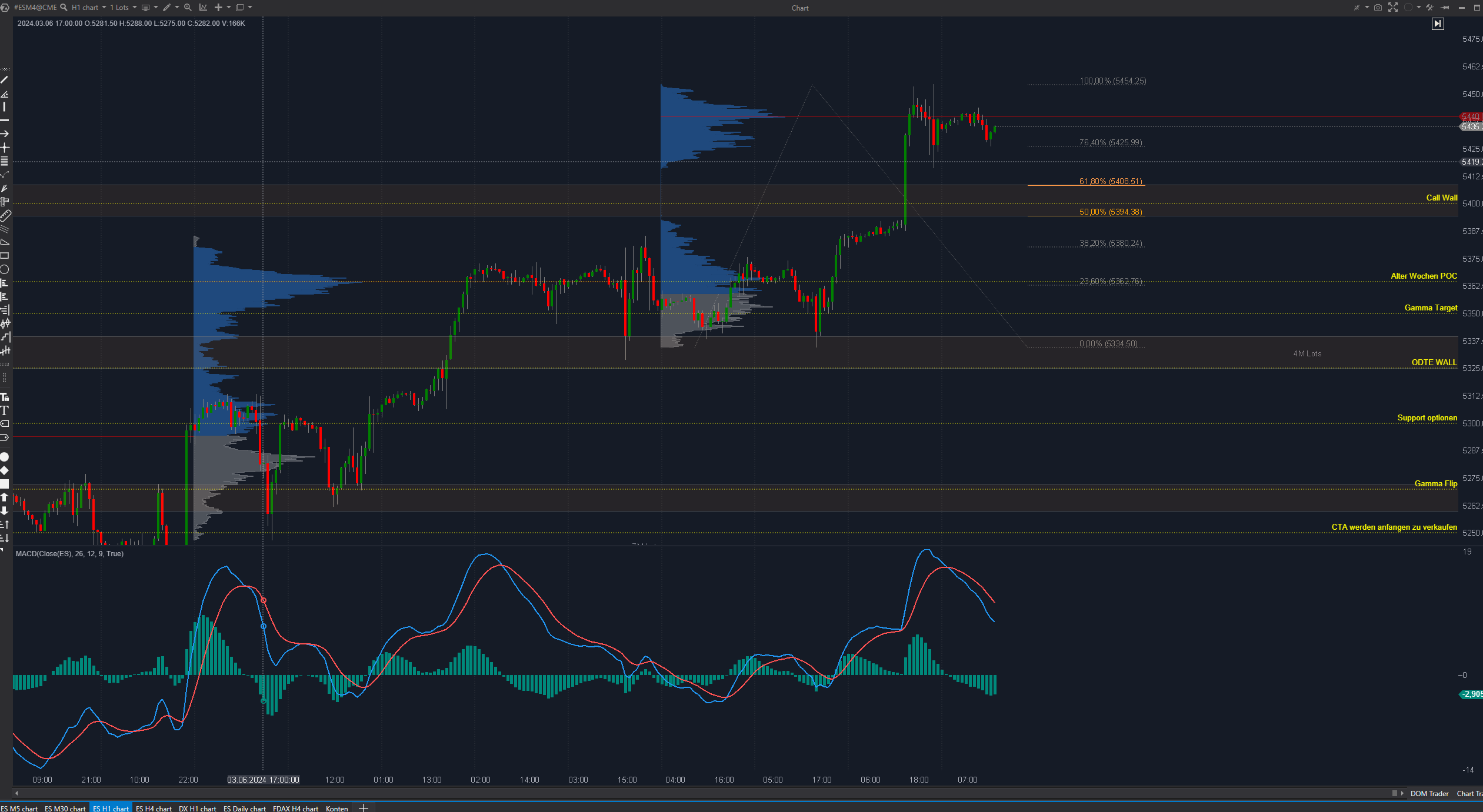This screenshot has width=1483, height=812.
Task: Expand the 1 Lots quantity dropdown
Action: [135, 8]
